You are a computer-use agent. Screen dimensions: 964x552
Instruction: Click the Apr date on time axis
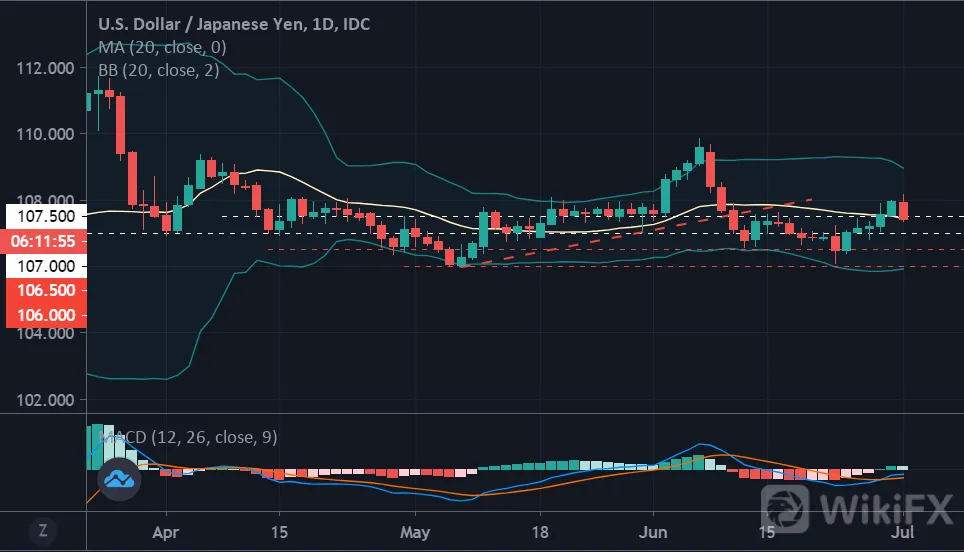pyautogui.click(x=165, y=532)
